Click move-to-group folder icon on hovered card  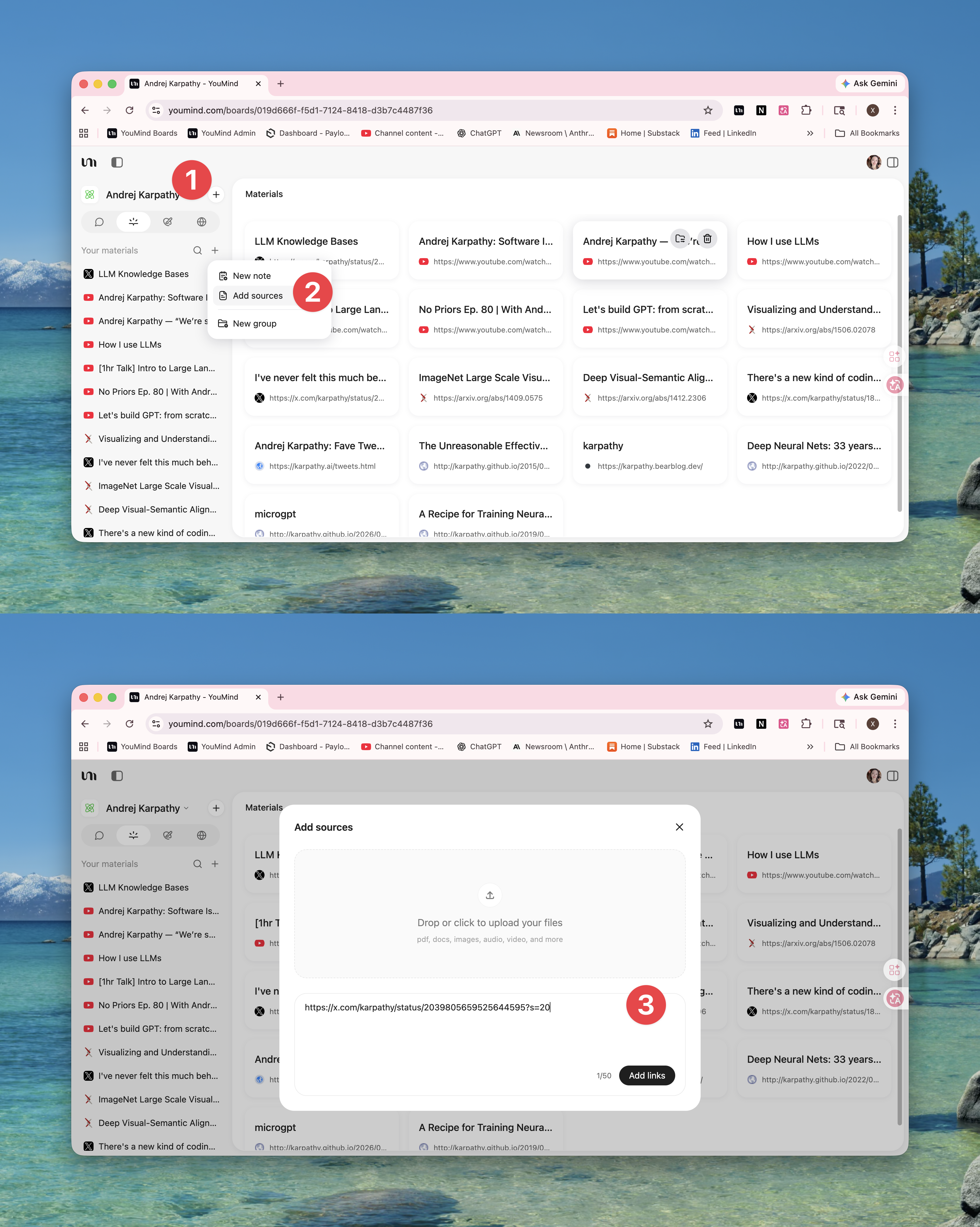click(680, 239)
